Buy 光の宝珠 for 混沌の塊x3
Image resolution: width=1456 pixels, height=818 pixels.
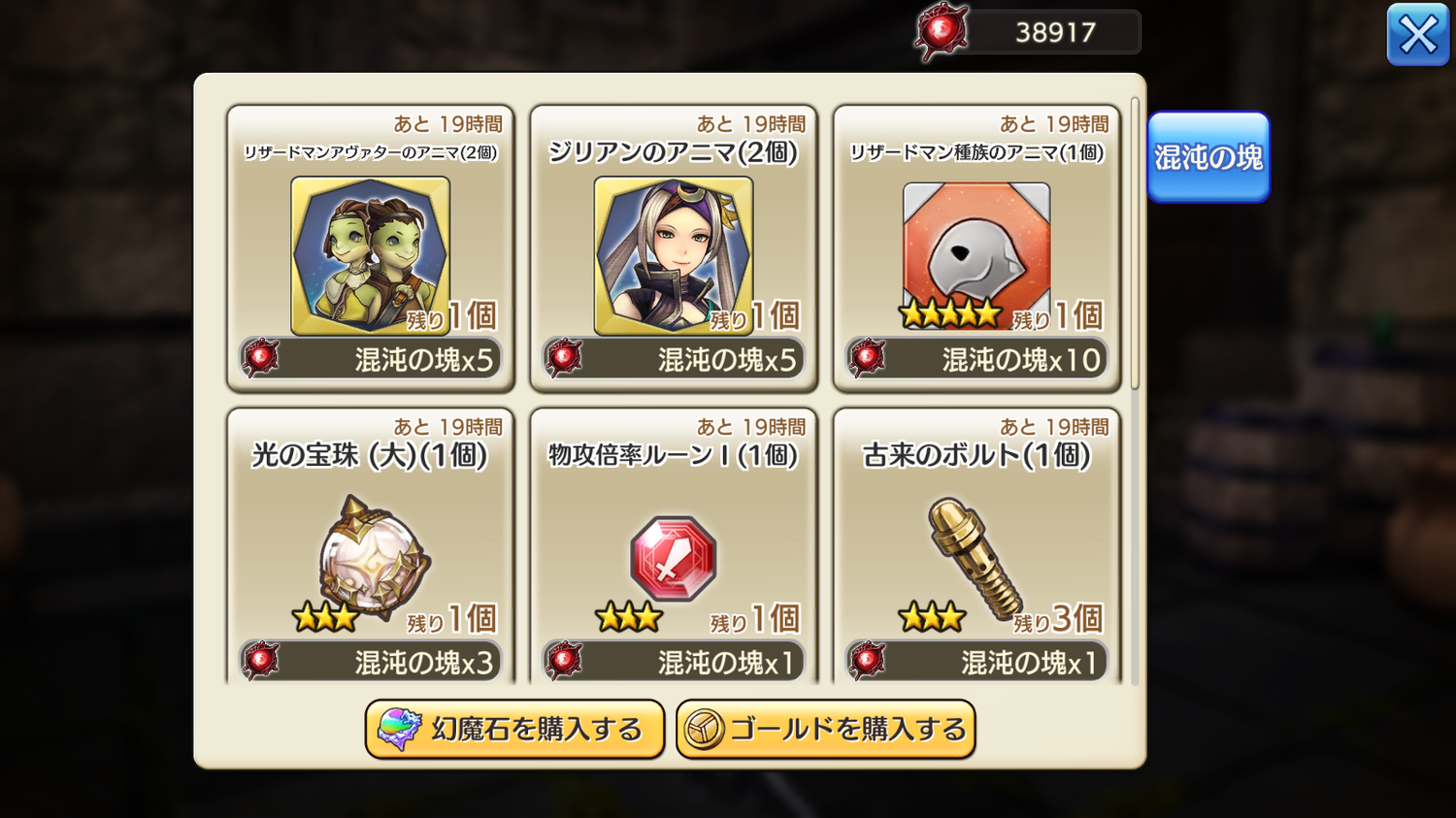371,662
